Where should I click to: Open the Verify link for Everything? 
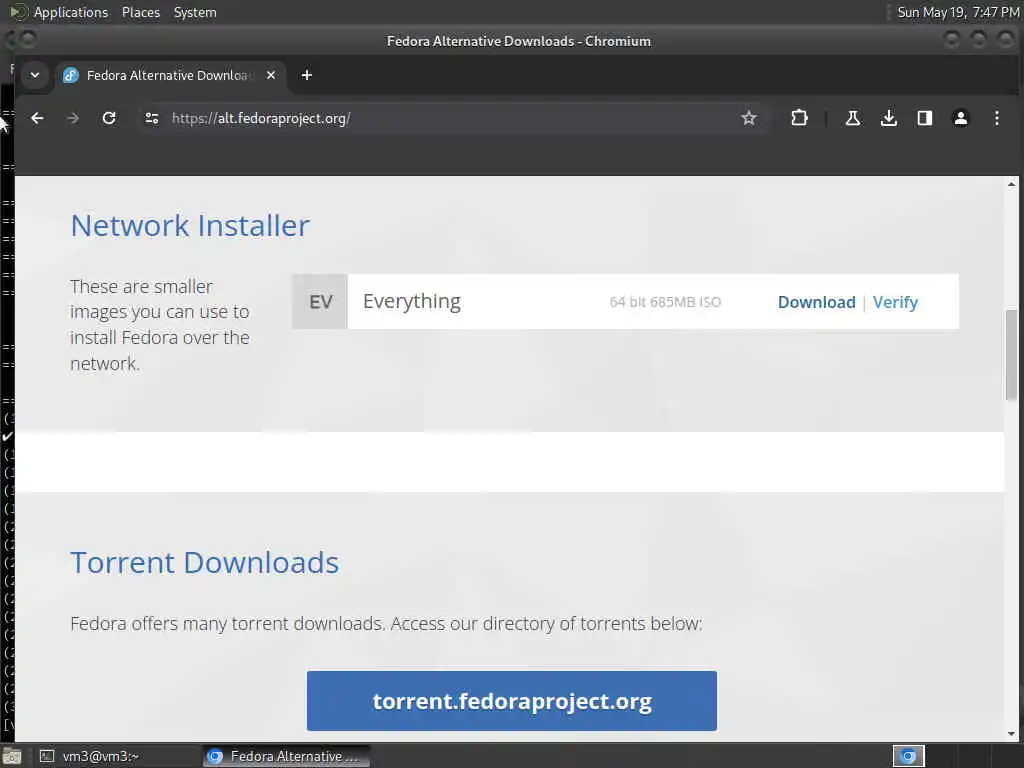[895, 302]
